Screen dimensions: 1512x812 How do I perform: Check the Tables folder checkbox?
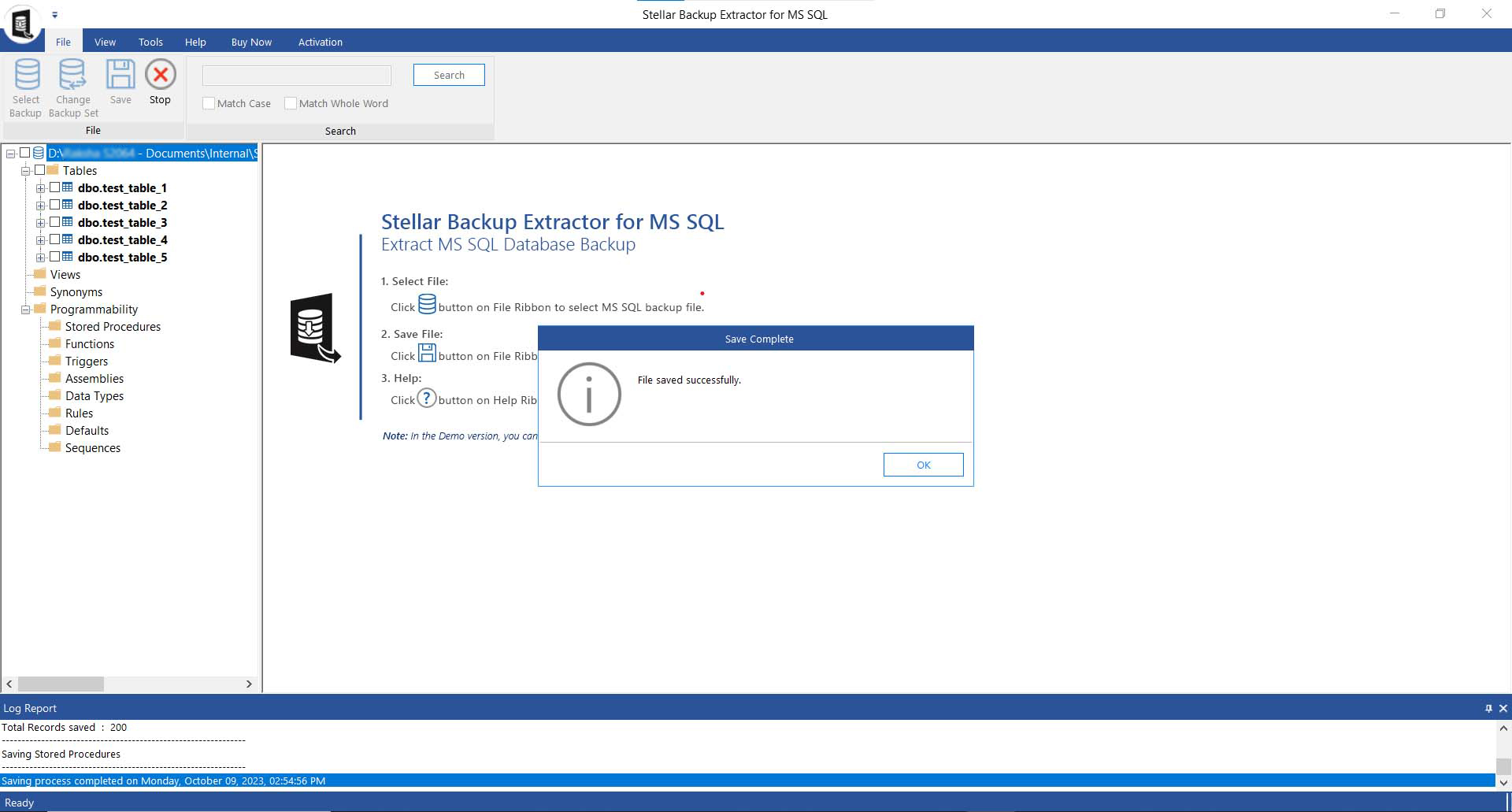(39, 170)
